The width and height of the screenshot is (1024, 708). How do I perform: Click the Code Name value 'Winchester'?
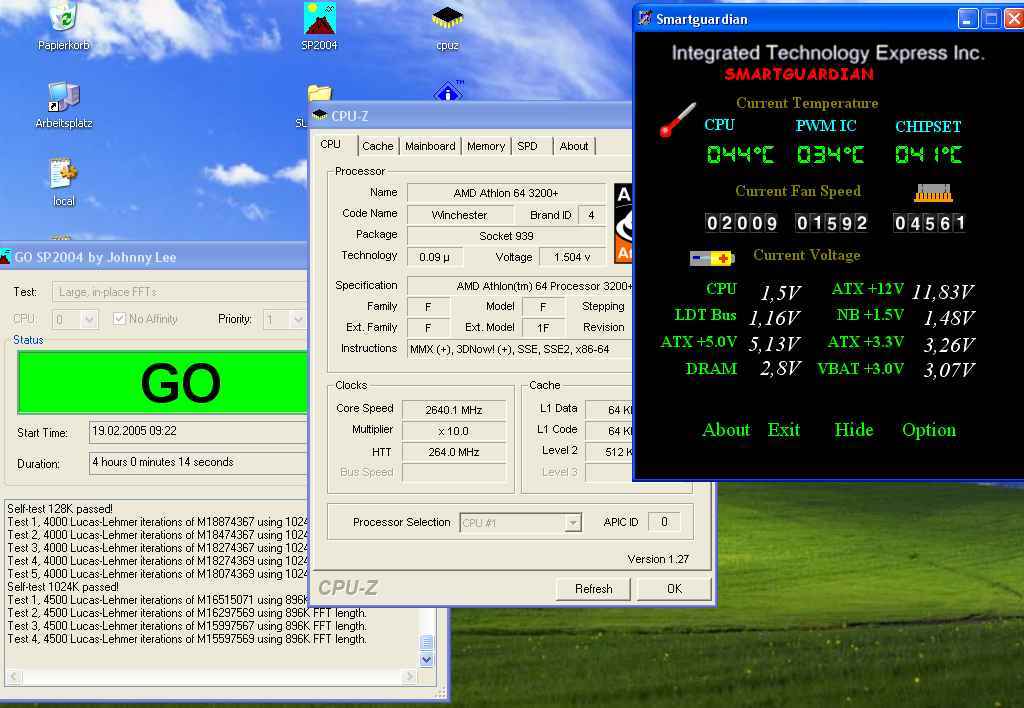pos(460,215)
